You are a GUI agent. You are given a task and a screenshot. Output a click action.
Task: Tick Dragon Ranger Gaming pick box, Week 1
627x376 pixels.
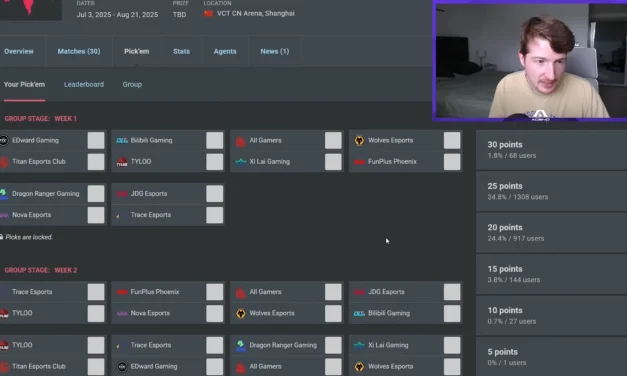96,194
